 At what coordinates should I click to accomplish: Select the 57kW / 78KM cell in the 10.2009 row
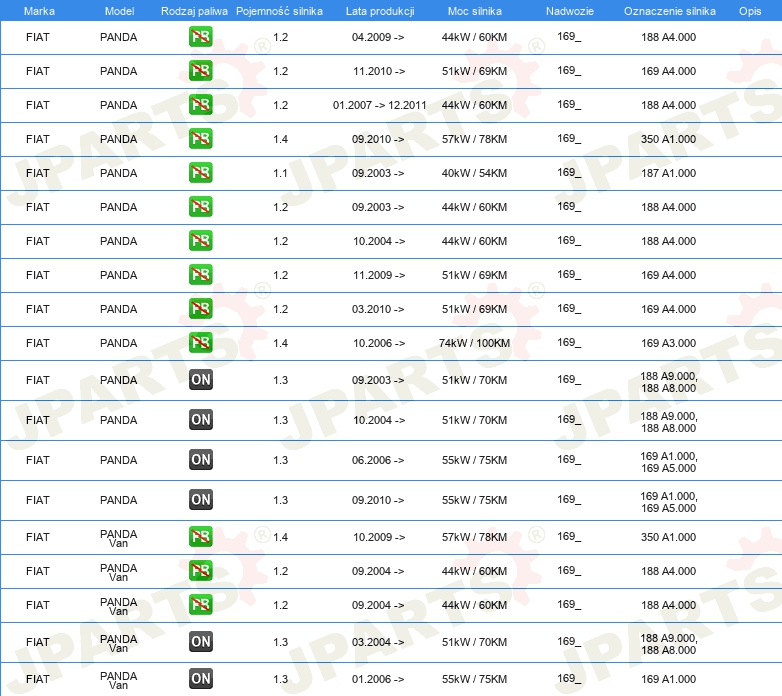[474, 537]
